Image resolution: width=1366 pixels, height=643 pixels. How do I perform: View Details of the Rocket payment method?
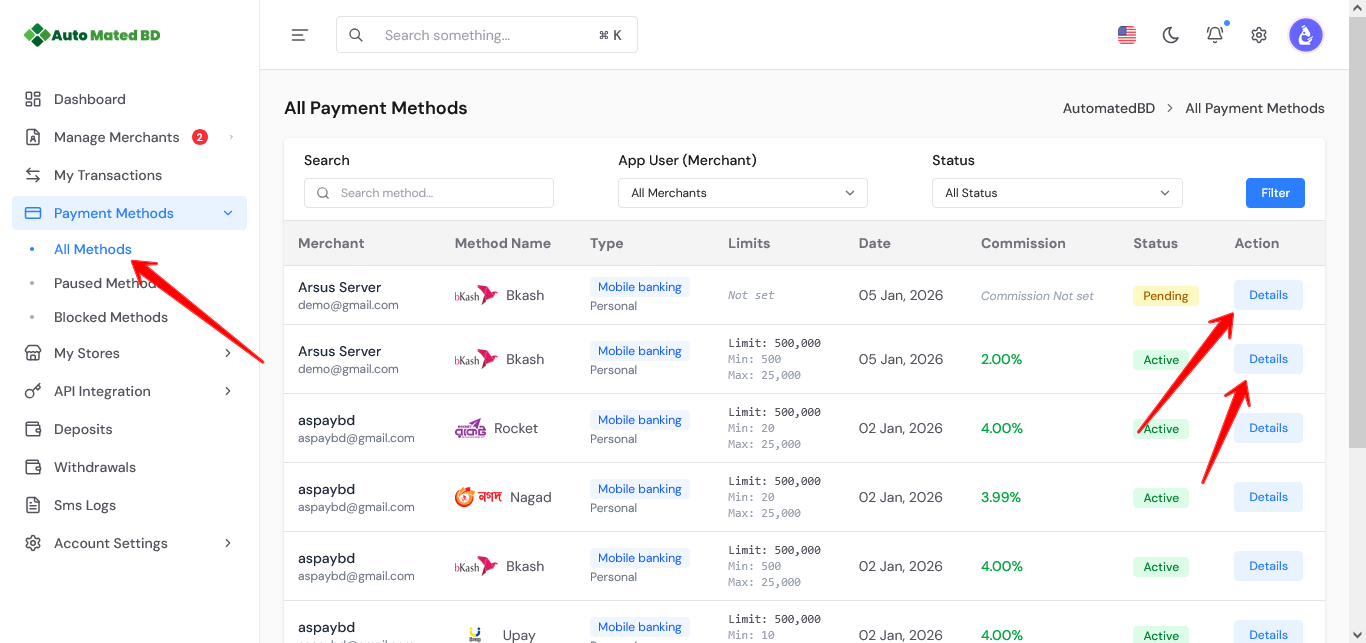pyautogui.click(x=1267, y=427)
